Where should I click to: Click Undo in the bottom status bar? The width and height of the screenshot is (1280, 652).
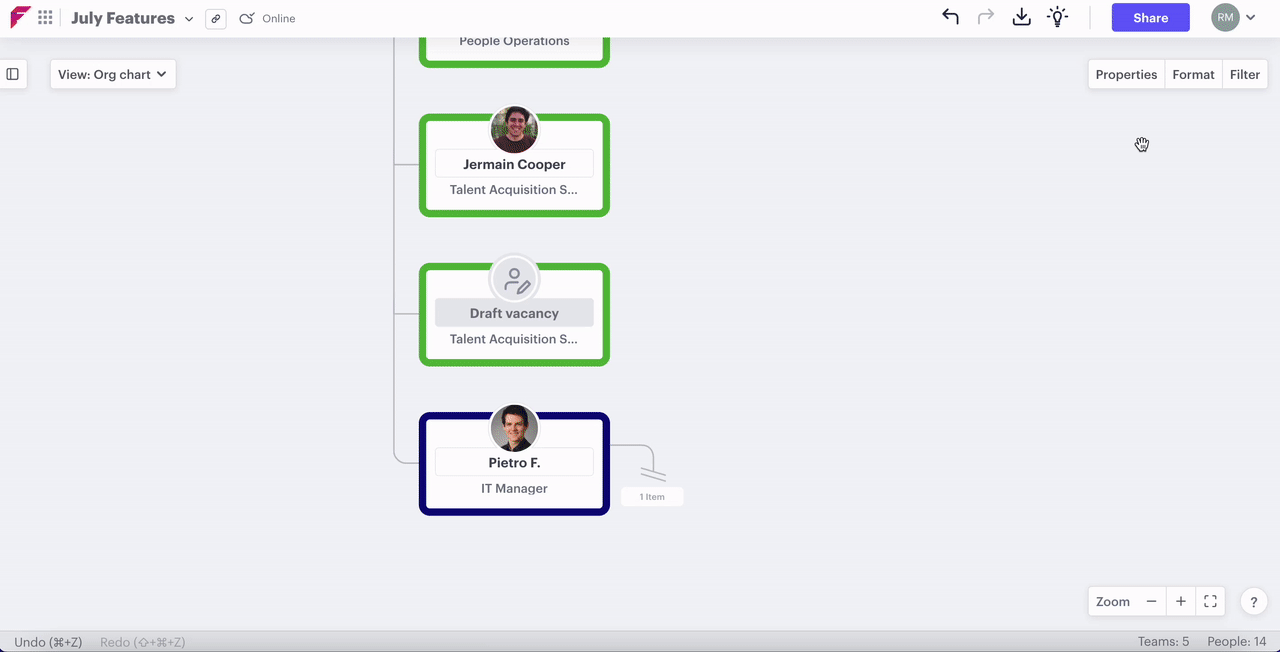48,642
